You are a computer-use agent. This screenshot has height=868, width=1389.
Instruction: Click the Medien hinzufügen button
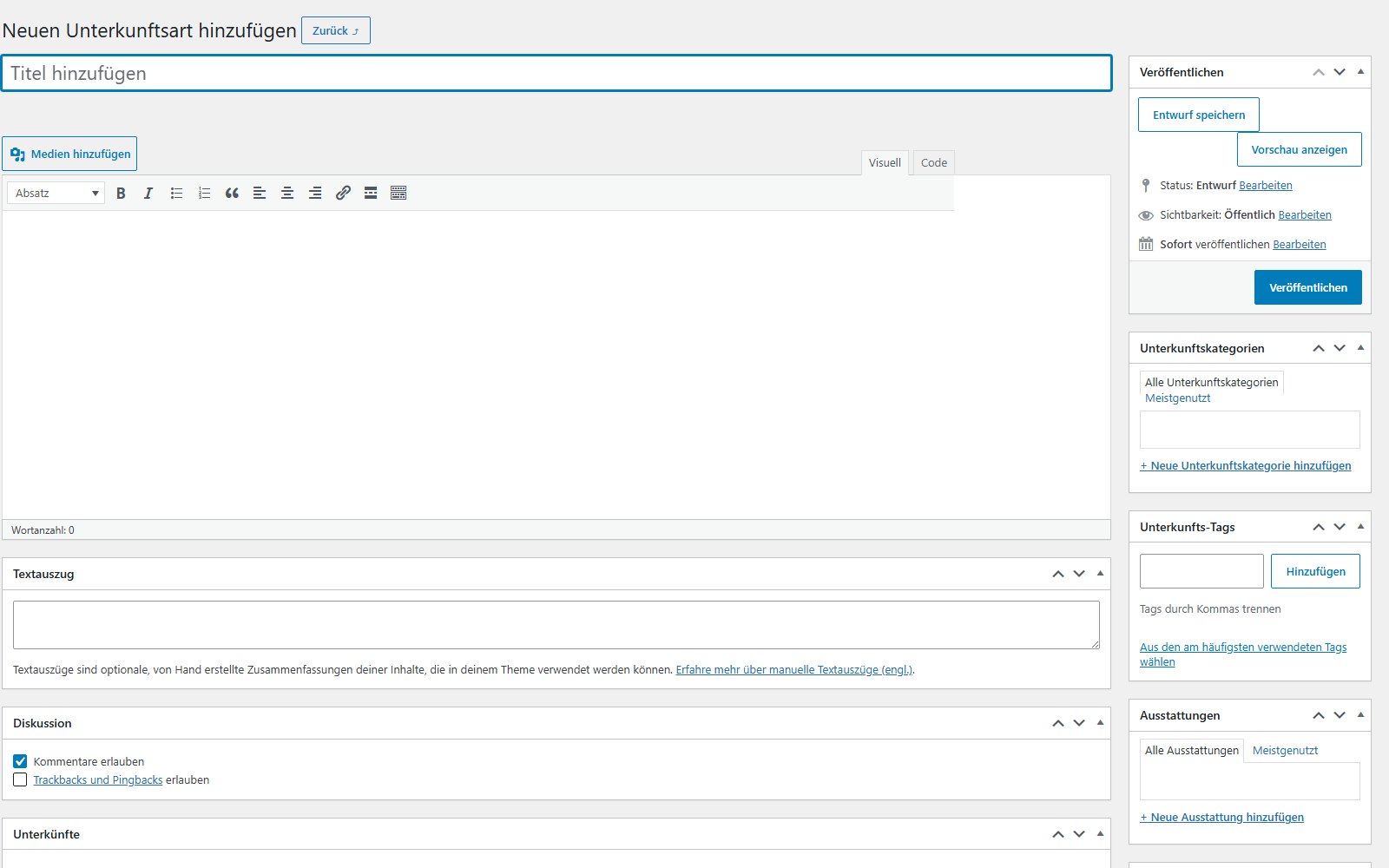coord(69,154)
